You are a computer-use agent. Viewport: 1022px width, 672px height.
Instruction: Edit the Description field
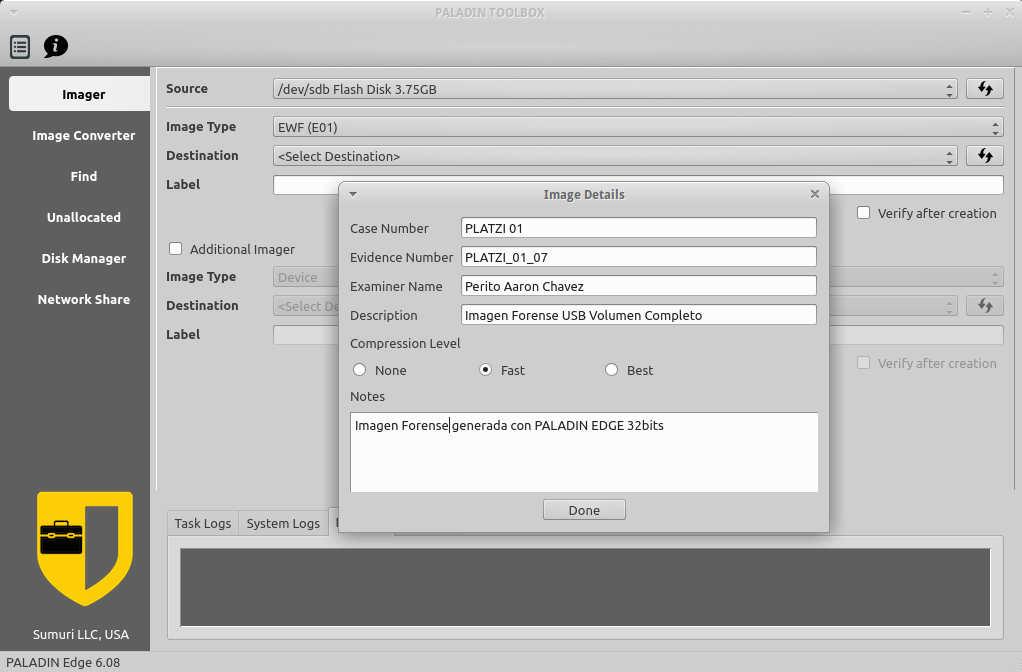tap(638, 315)
